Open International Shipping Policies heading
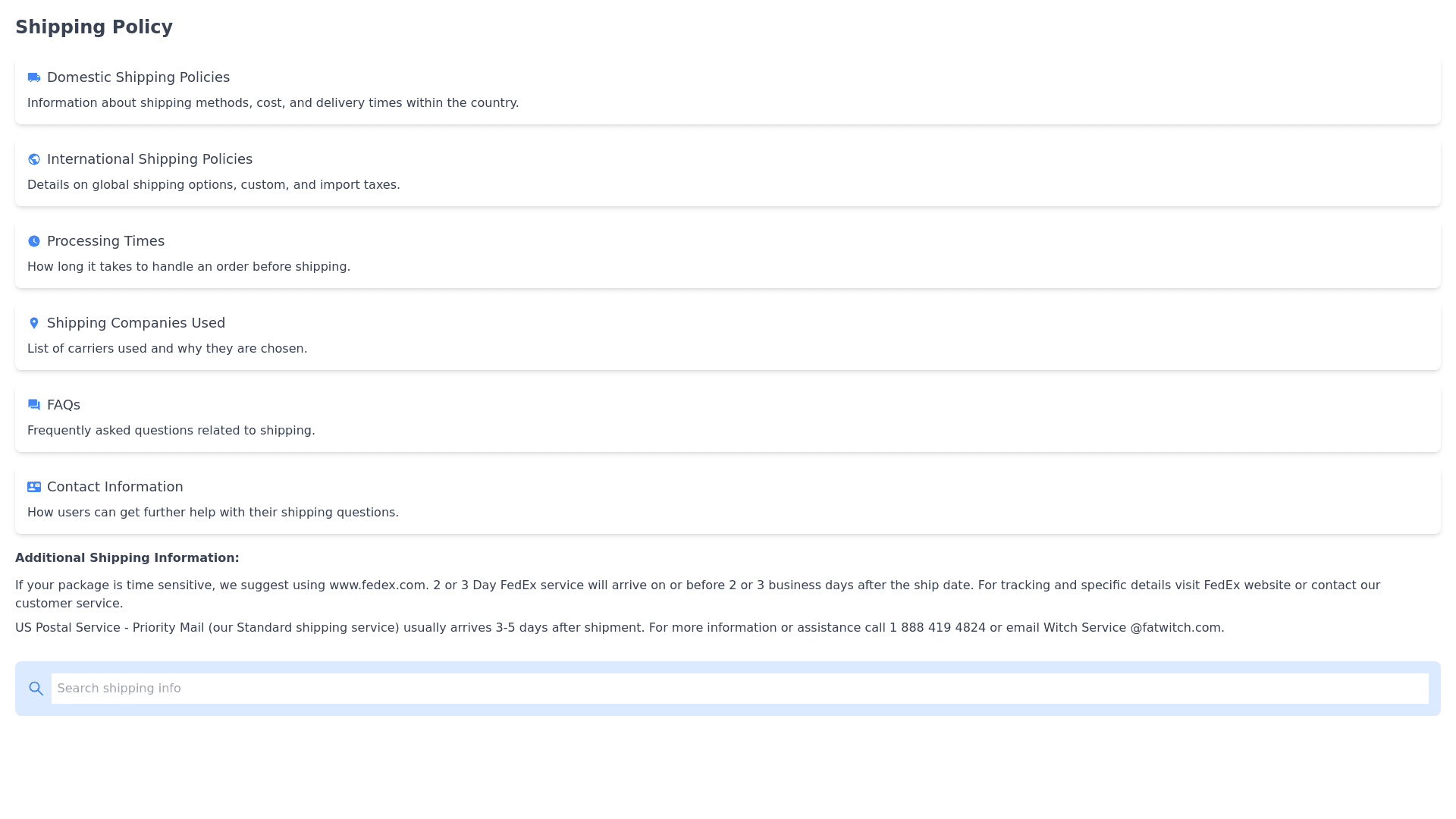 click(149, 159)
